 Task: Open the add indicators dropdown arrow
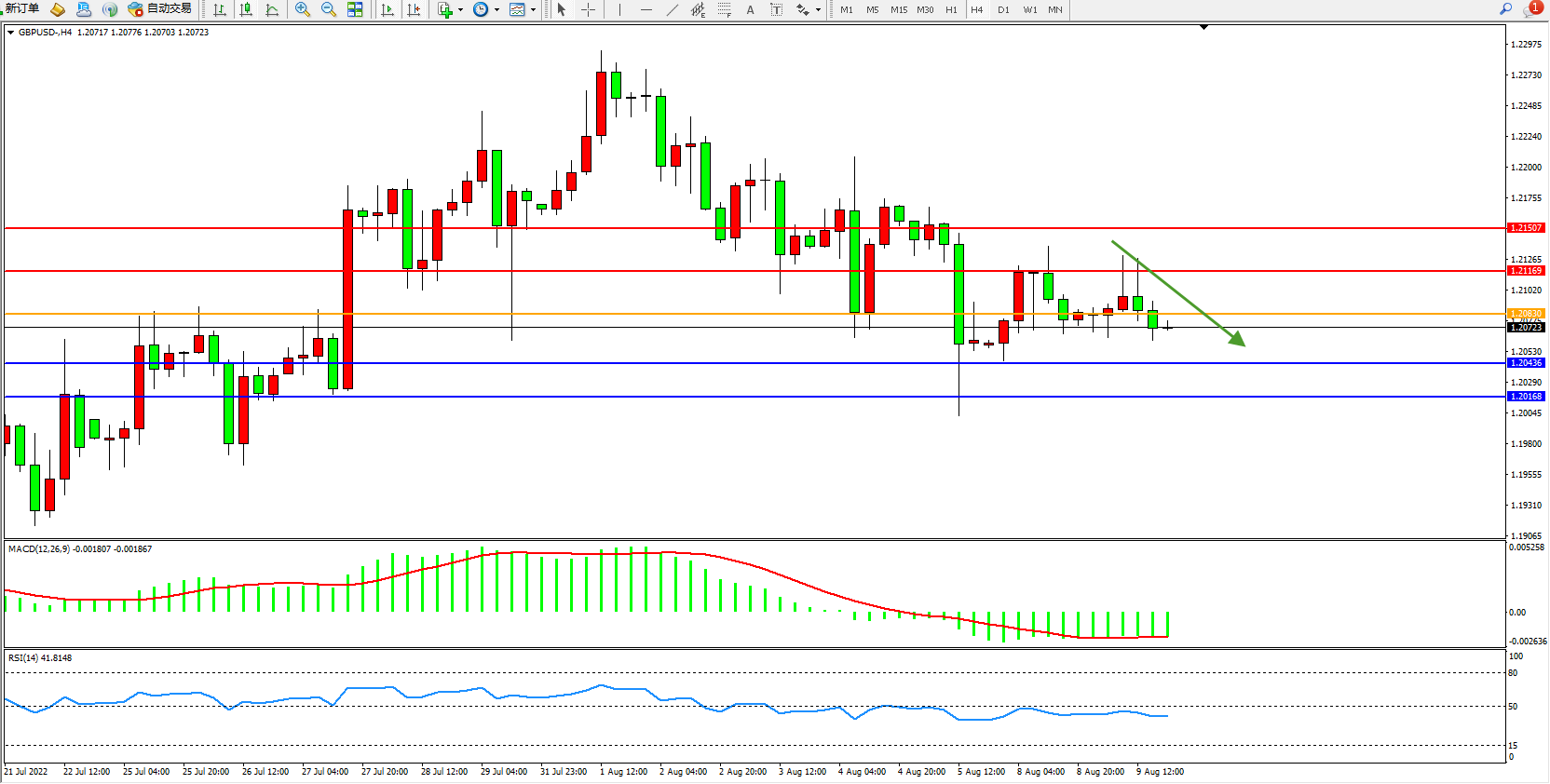[x=460, y=10]
